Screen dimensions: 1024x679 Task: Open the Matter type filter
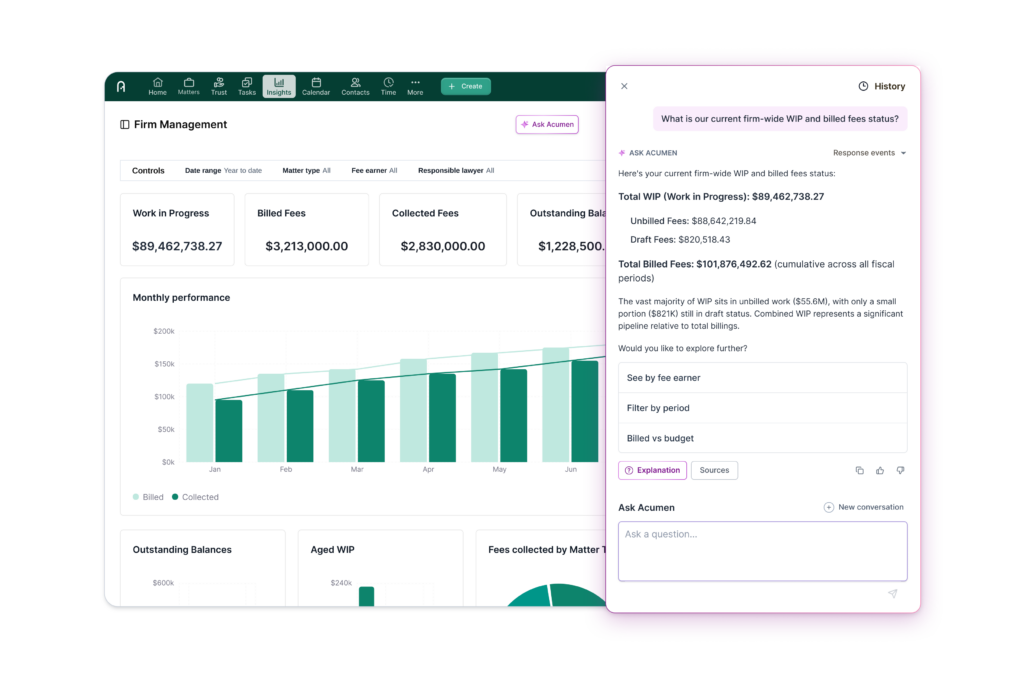306,170
